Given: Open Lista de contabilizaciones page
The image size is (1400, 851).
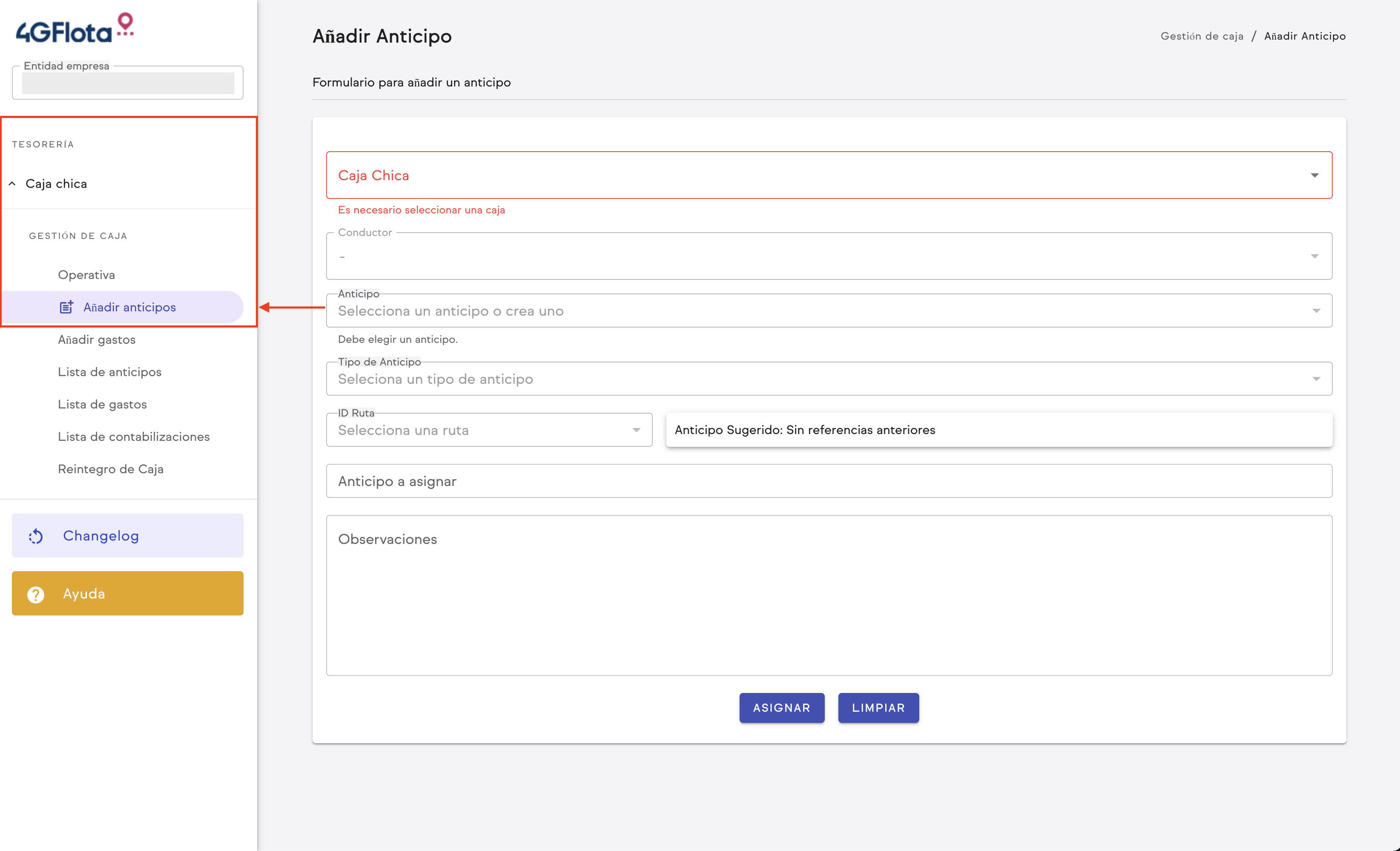Looking at the screenshot, I should (134, 437).
